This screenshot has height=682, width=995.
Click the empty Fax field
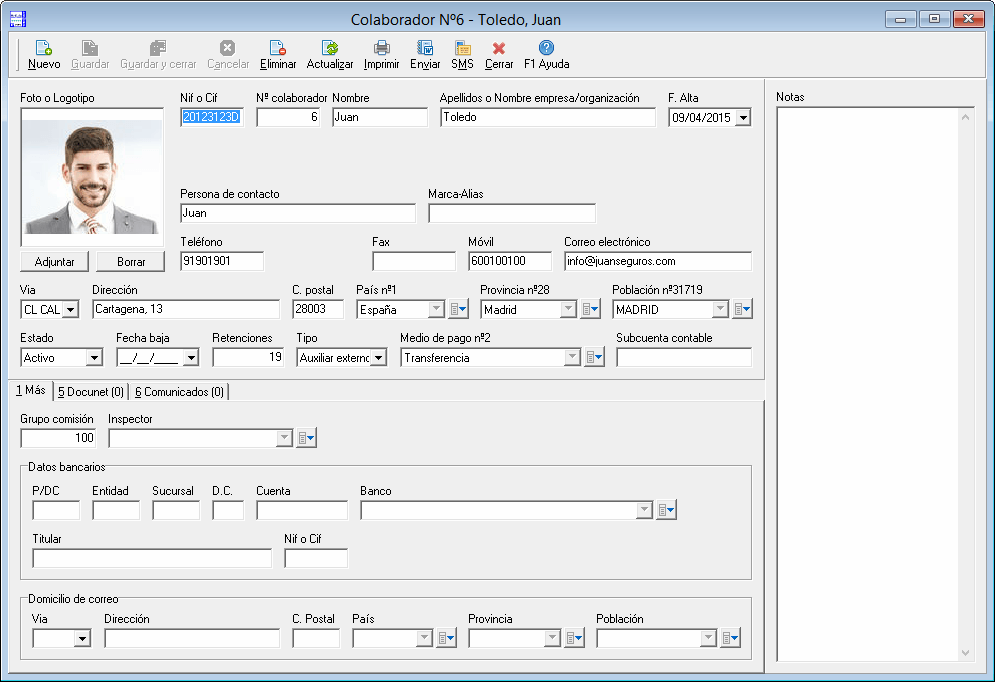414,261
